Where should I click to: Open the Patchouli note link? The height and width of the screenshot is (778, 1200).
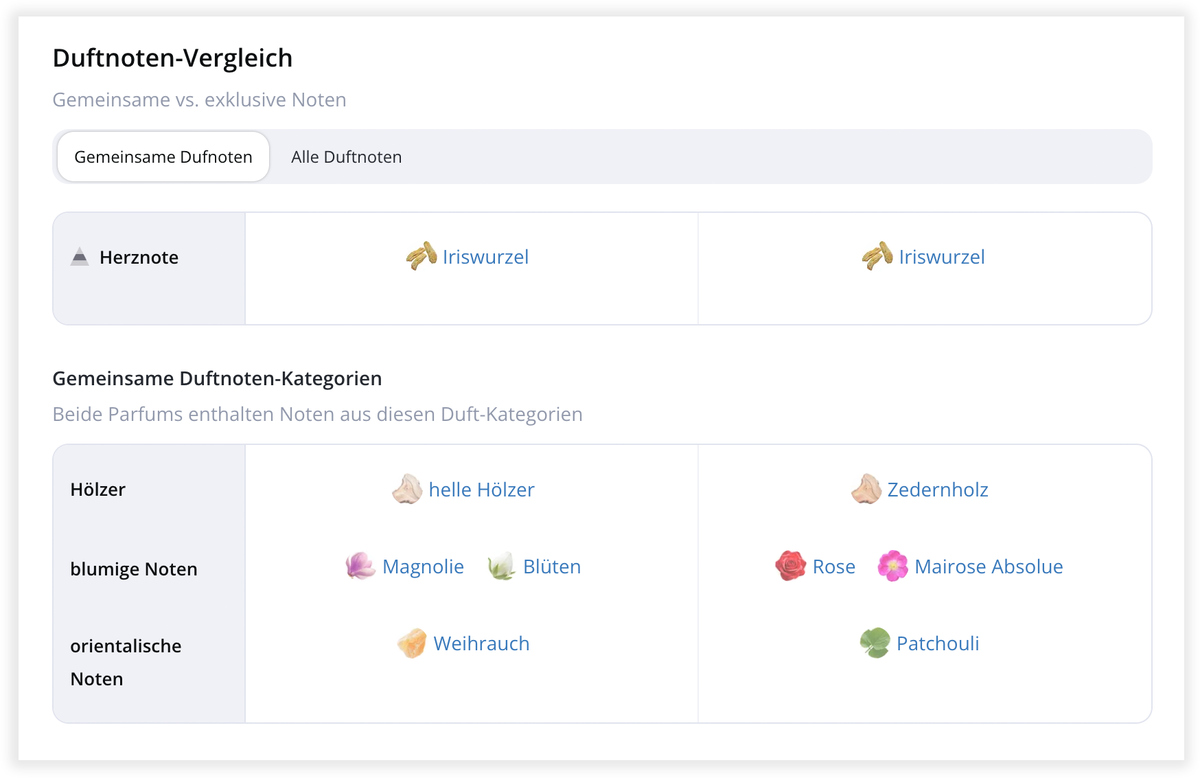pos(936,643)
